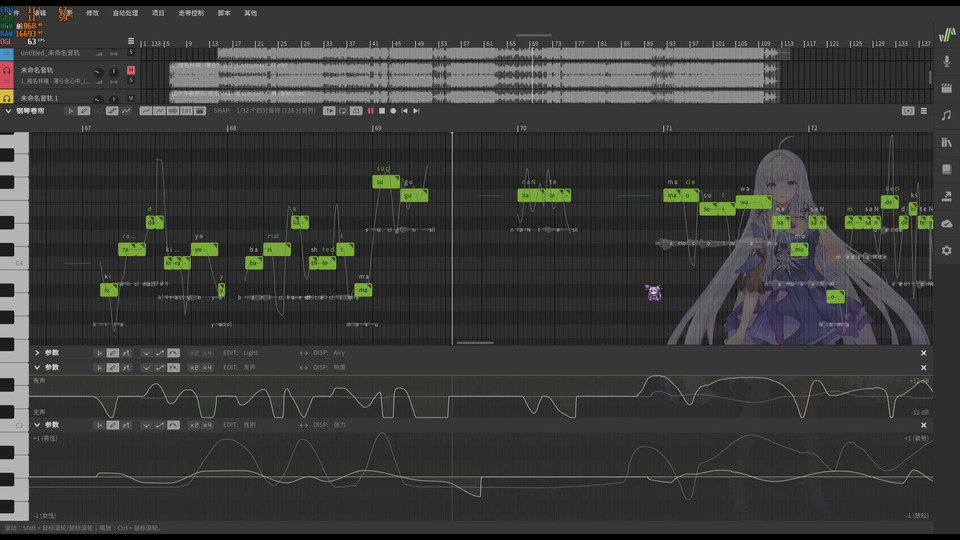
Task: Open the Note Properties panel with the music note icon
Action: coord(947,115)
